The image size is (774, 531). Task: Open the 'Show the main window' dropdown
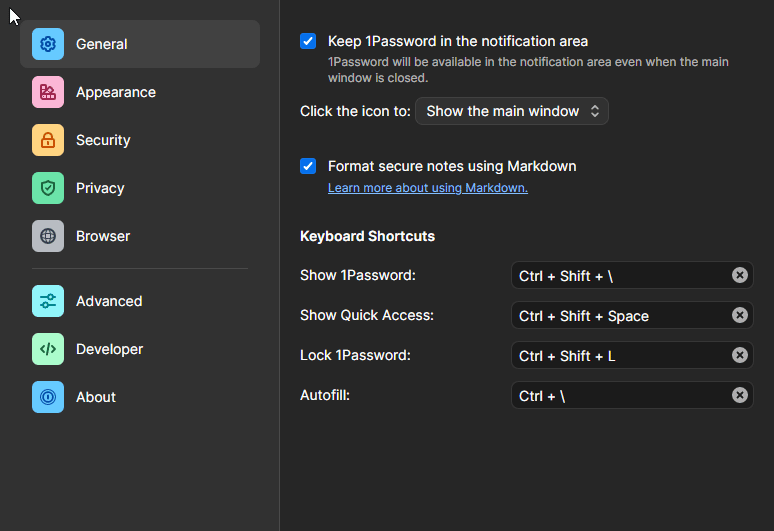point(512,111)
